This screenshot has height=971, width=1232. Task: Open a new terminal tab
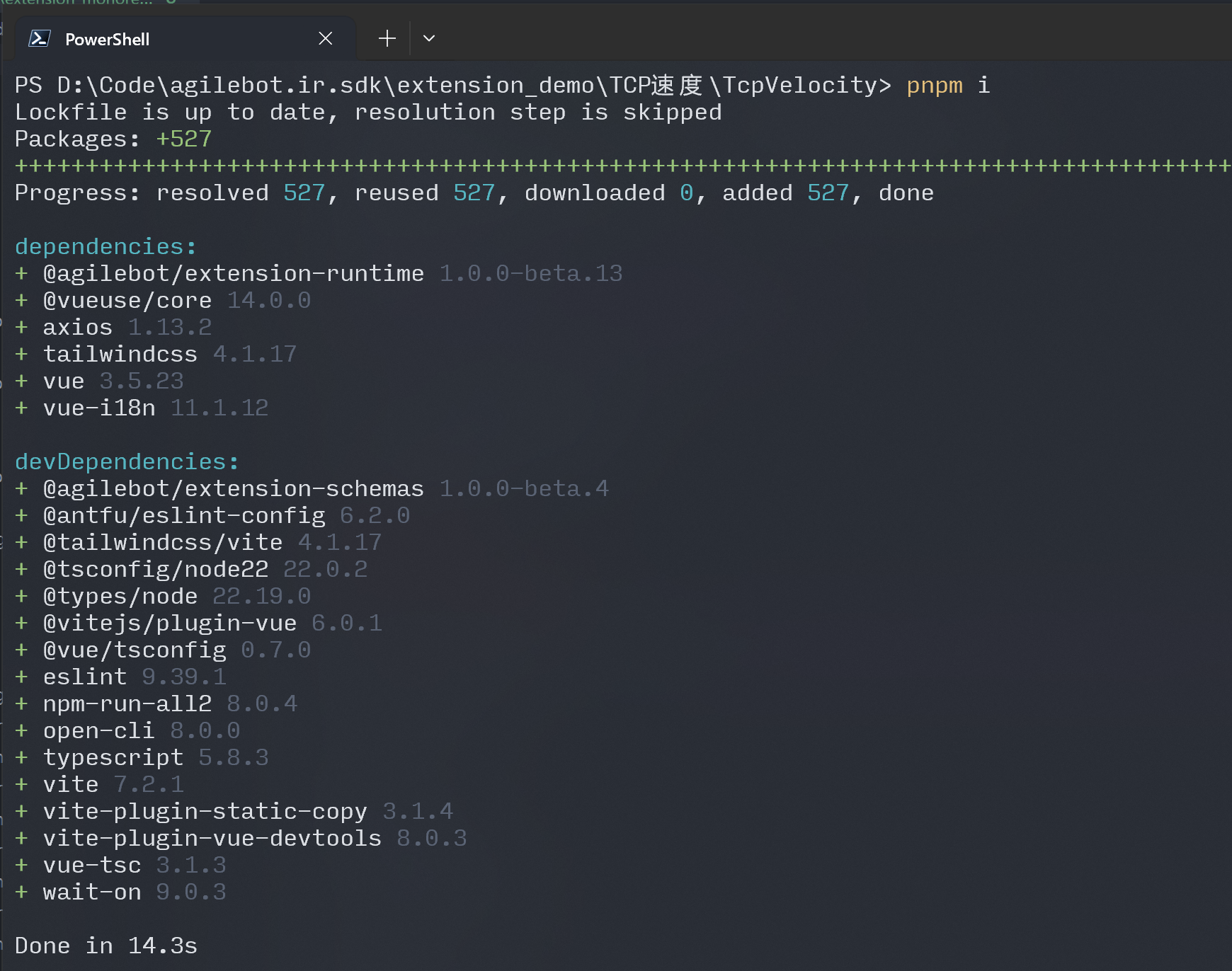[387, 39]
